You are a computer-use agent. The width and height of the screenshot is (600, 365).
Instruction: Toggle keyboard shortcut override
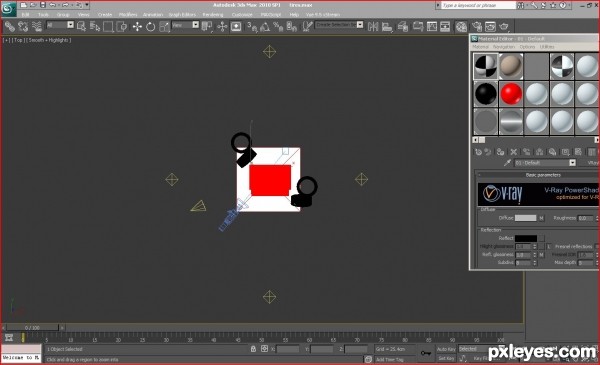(x=236, y=26)
